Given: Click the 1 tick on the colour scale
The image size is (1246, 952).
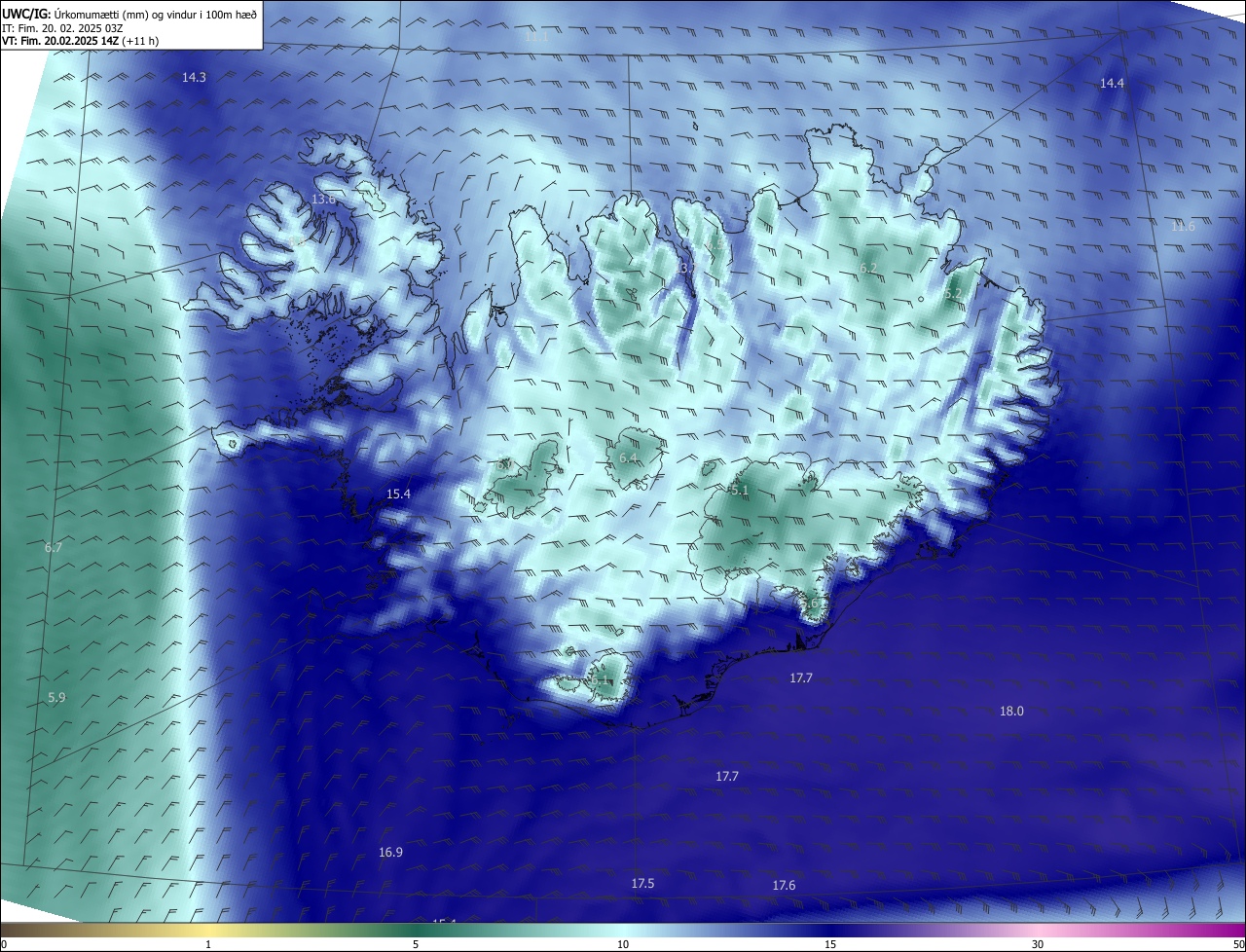Looking at the screenshot, I should [x=208, y=944].
